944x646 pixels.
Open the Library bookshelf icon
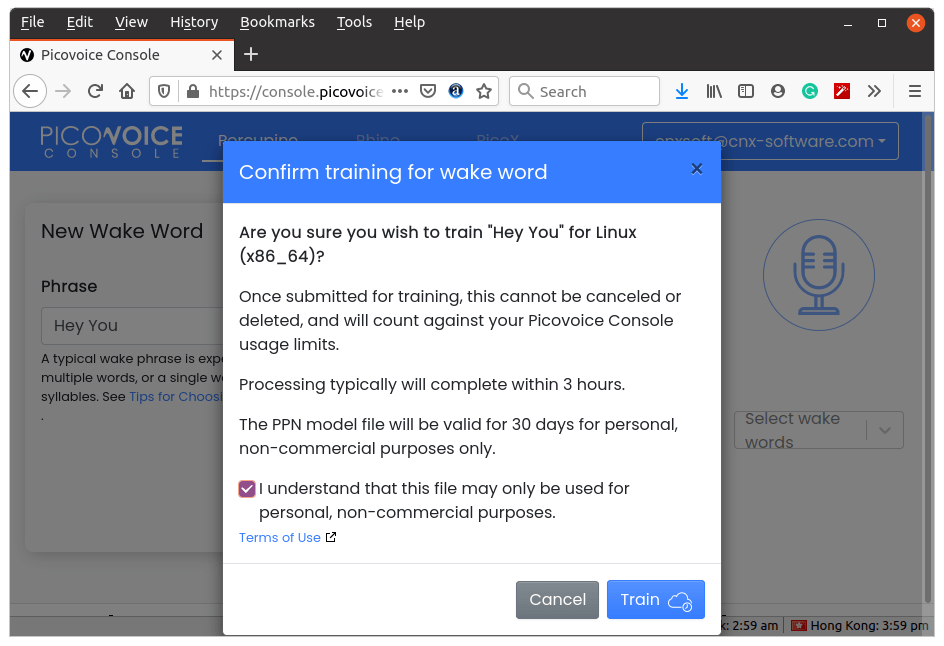click(x=714, y=91)
